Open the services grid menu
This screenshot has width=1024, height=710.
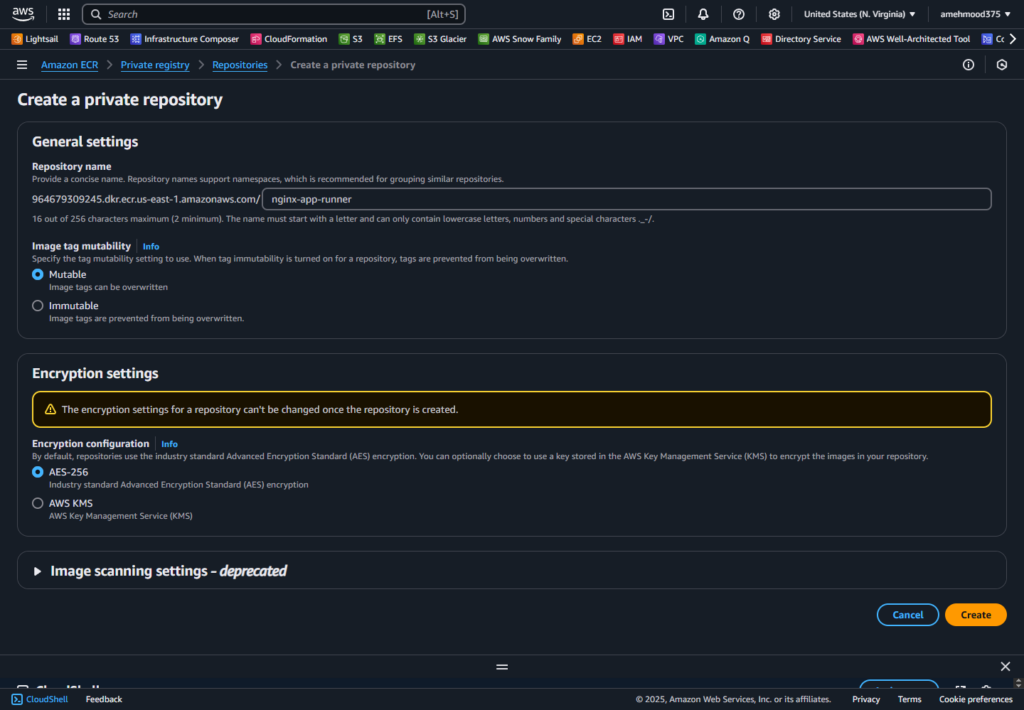click(63, 14)
